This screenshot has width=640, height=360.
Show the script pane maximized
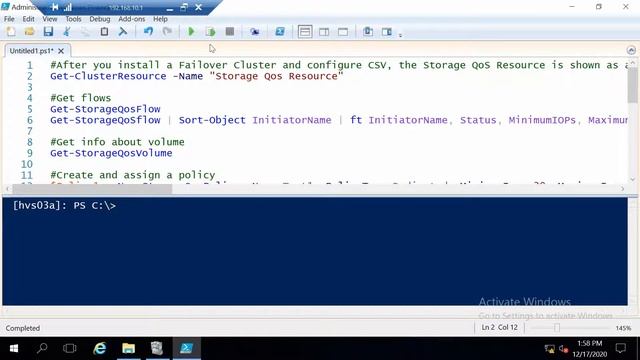pyautogui.click(x=343, y=31)
